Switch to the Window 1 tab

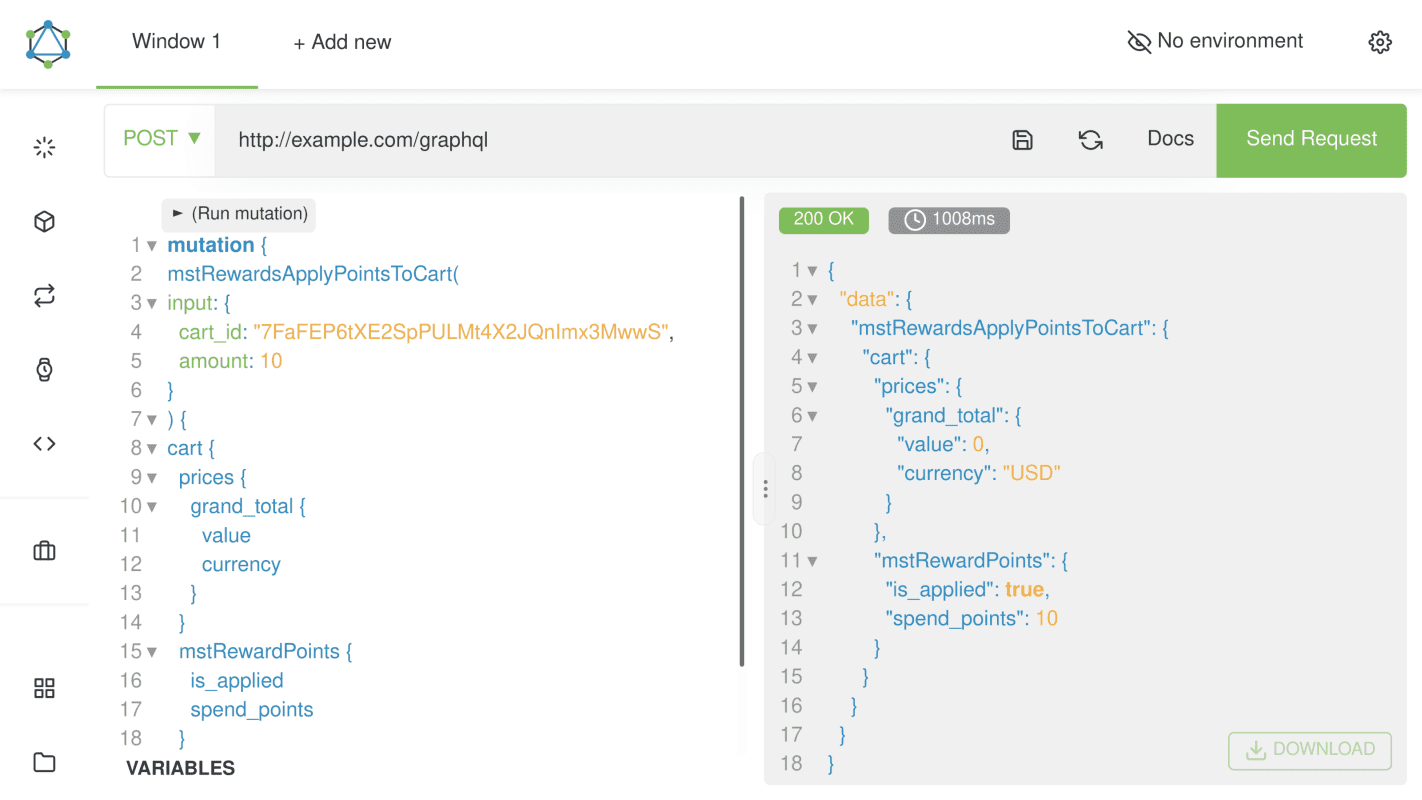tap(176, 41)
